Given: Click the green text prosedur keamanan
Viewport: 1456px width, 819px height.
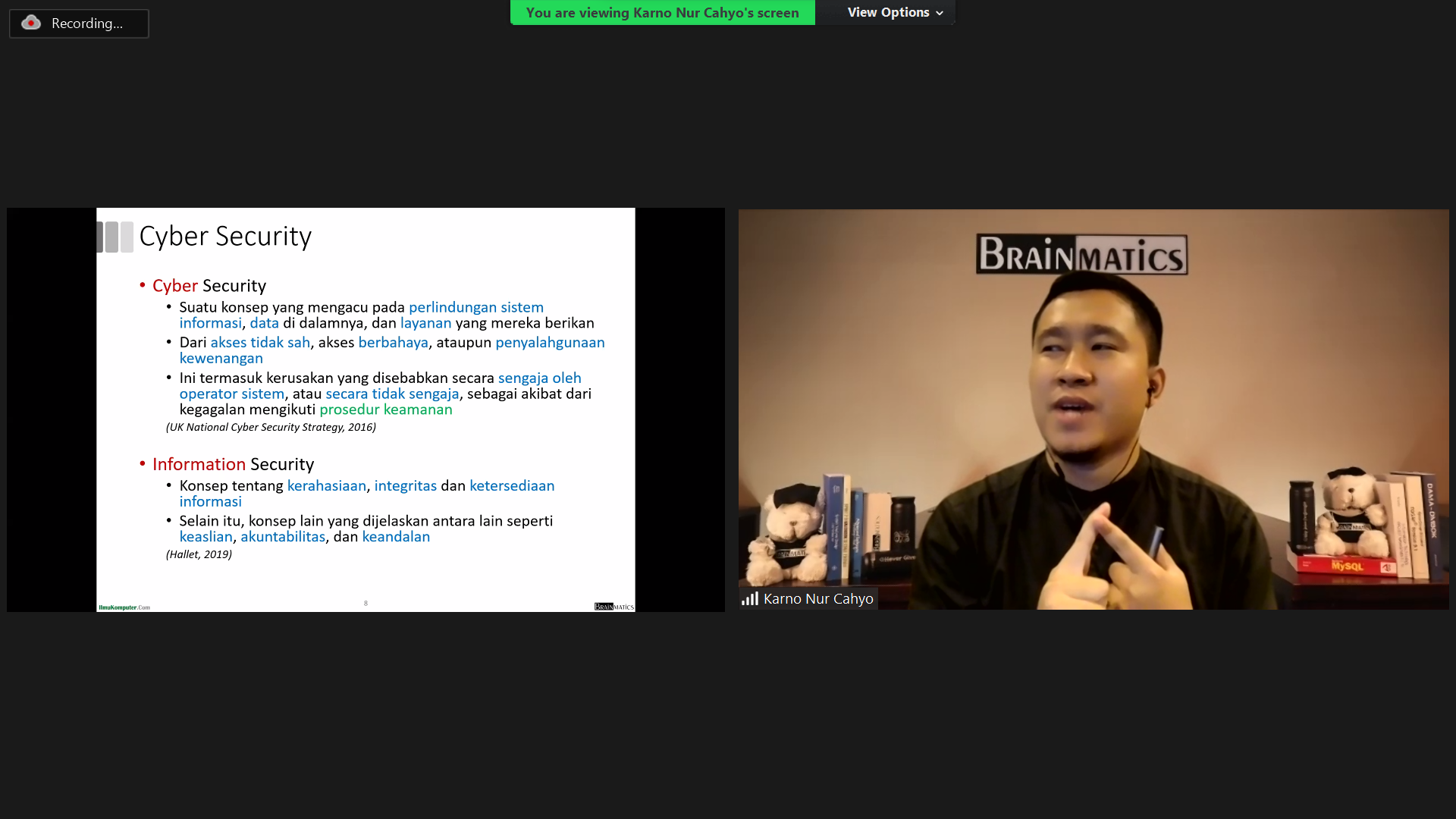Looking at the screenshot, I should (x=385, y=409).
